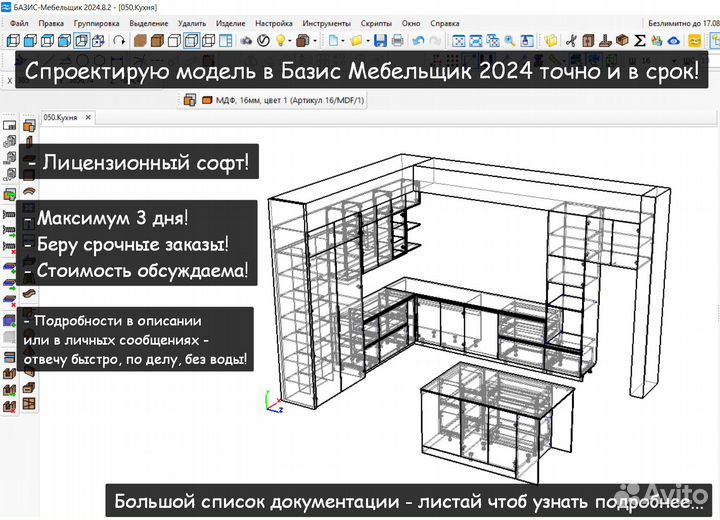This screenshot has height=520, width=720.
Task: Select the flat brown textured shading icon
Action: (140, 41)
